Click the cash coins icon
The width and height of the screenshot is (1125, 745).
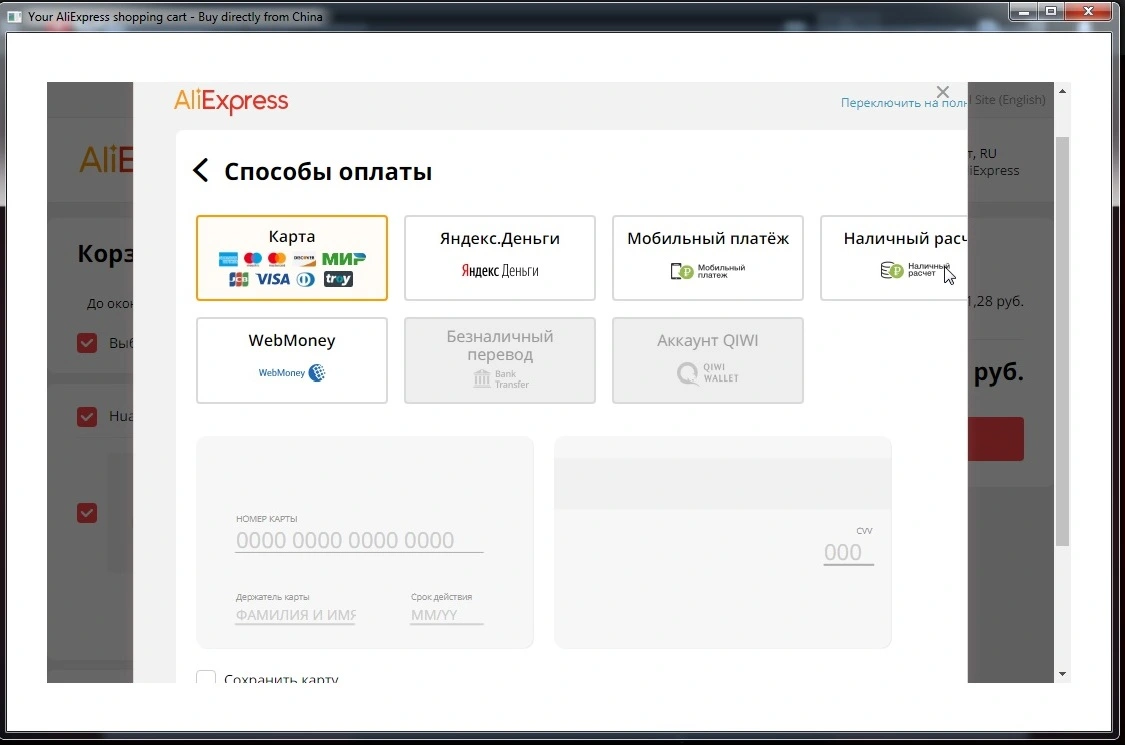891,270
